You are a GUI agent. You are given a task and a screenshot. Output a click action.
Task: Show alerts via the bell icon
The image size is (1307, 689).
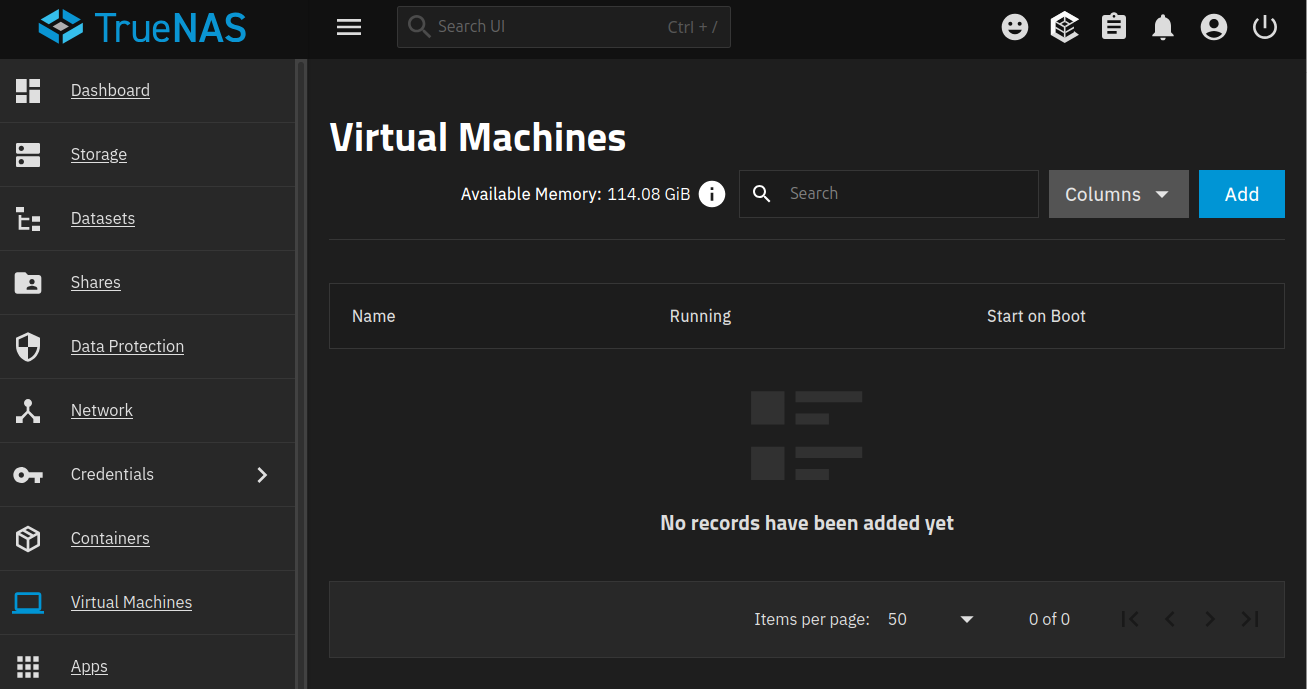coord(1163,27)
